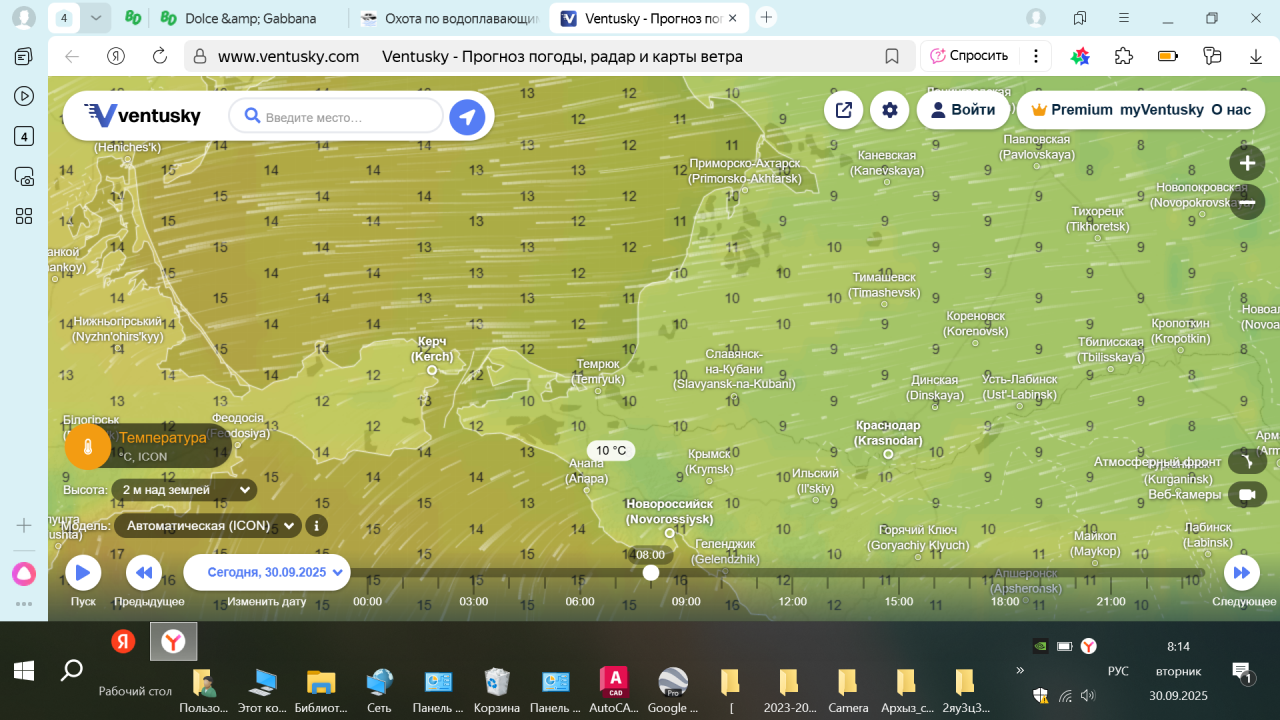The width and height of the screenshot is (1280, 720).
Task: Click Novorossiysk city marker on map
Action: point(670,533)
